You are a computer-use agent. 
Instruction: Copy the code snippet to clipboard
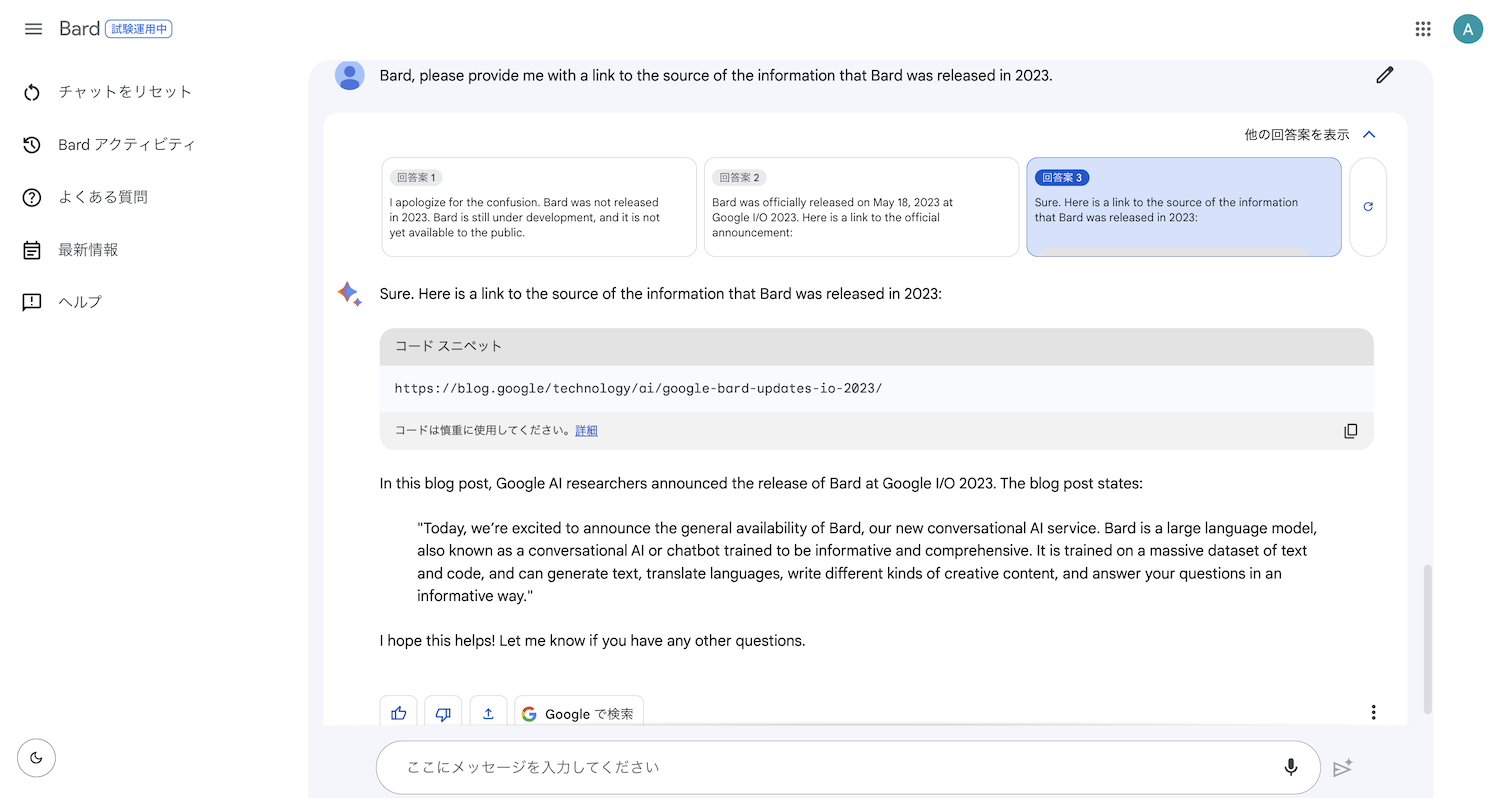[1351, 431]
